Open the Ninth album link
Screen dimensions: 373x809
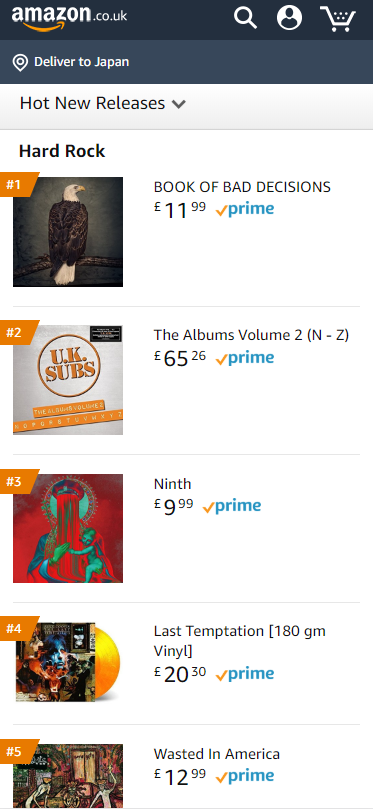pos(172,484)
